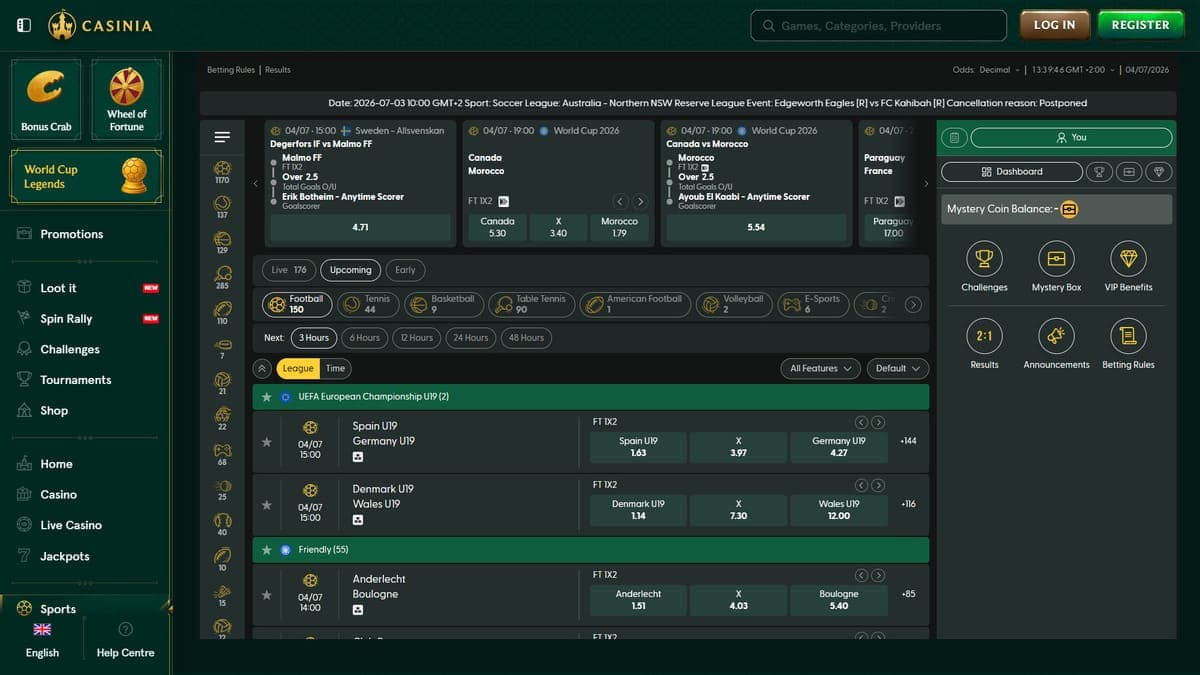Switch grouping to League

point(298,368)
